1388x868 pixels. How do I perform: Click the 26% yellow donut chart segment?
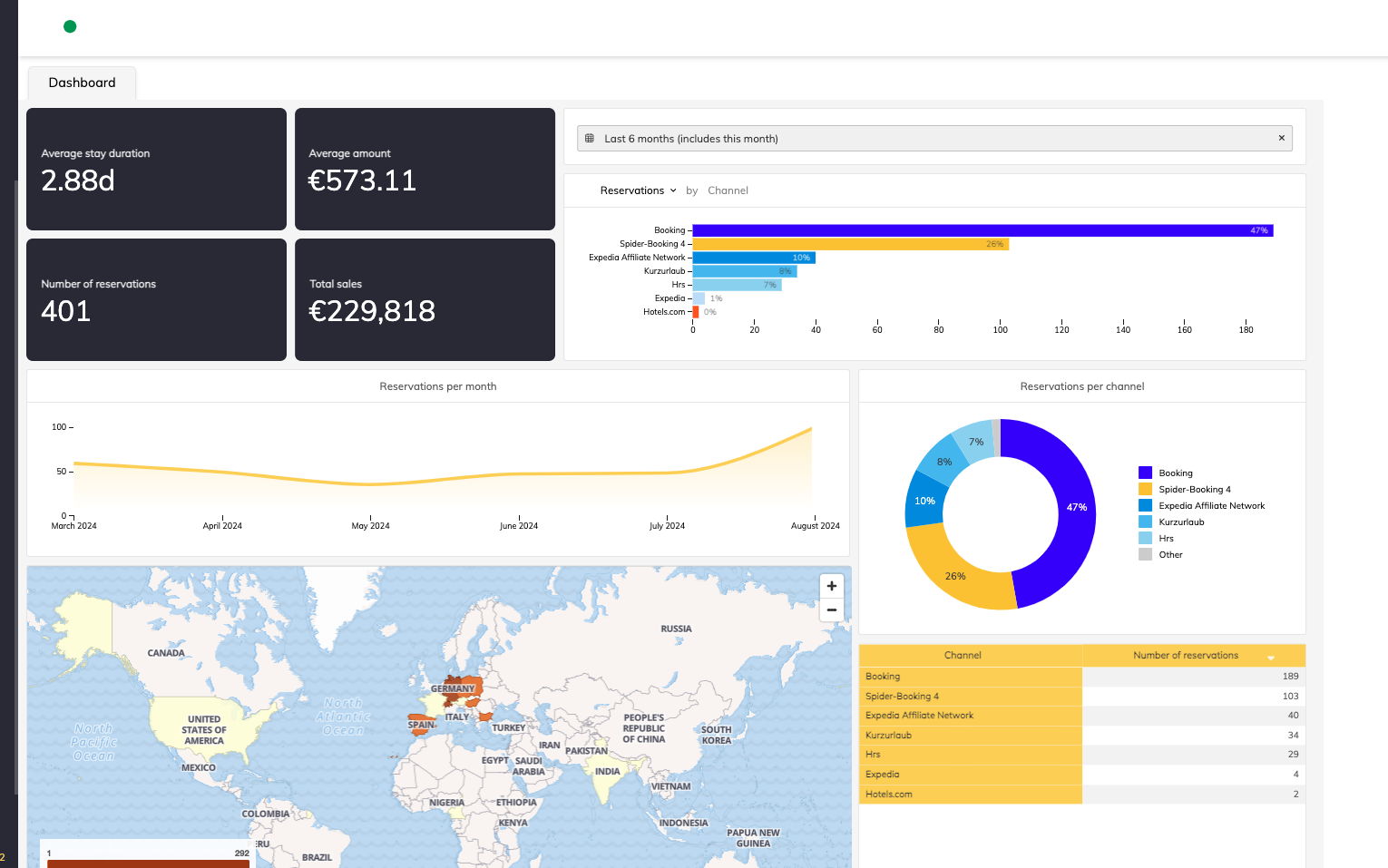tap(955, 574)
